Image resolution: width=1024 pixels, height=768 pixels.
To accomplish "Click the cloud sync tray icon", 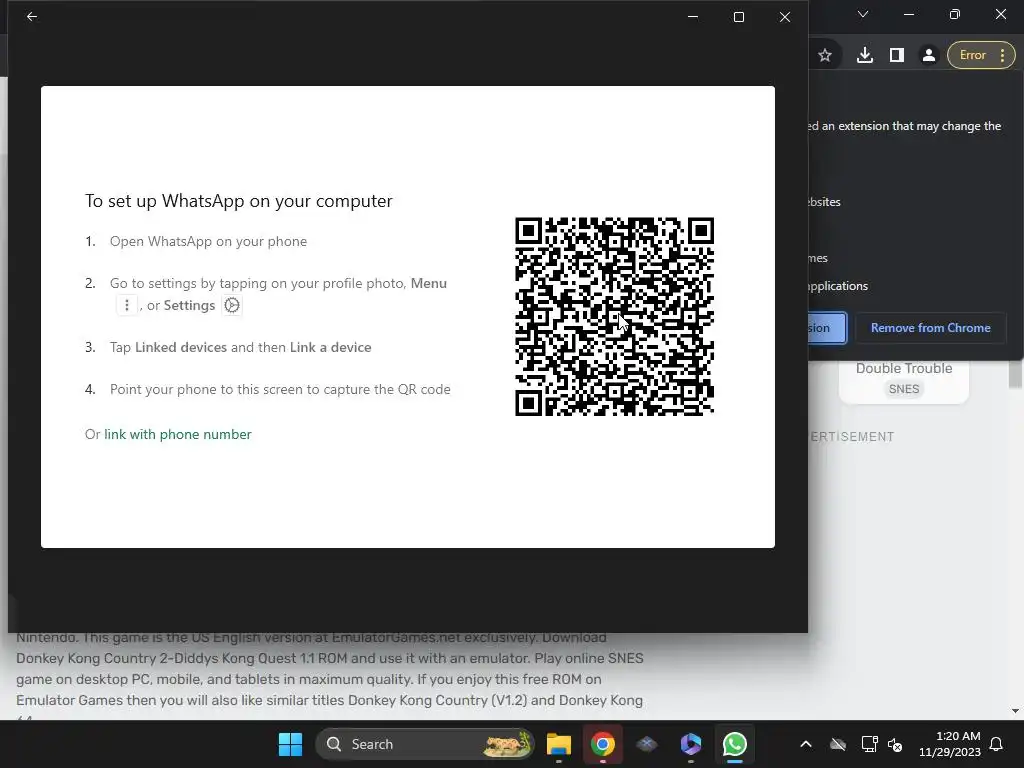I will pos(838,744).
